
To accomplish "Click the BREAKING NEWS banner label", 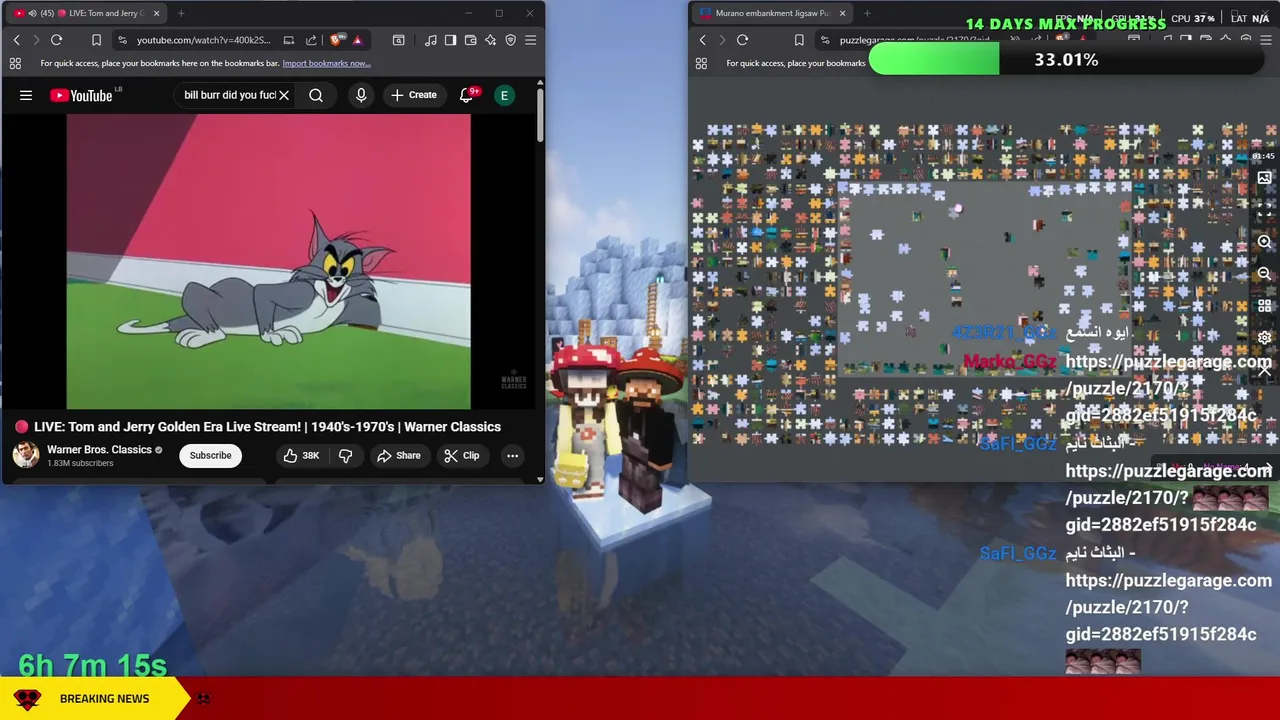I will 104,698.
